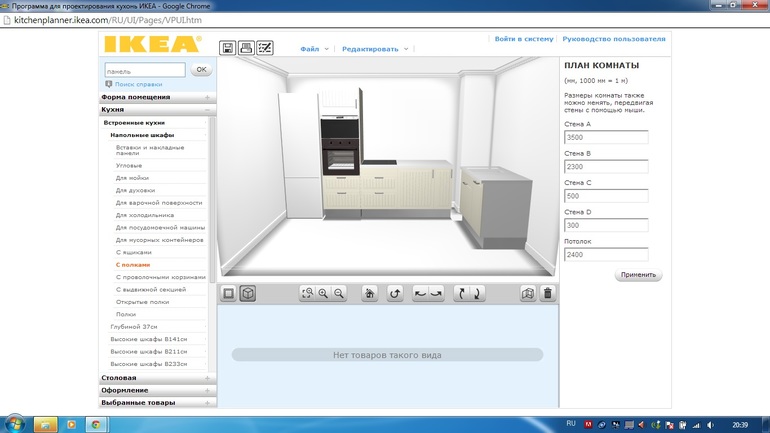Click the undo rotation arrow icon

pyautogui.click(x=395, y=294)
